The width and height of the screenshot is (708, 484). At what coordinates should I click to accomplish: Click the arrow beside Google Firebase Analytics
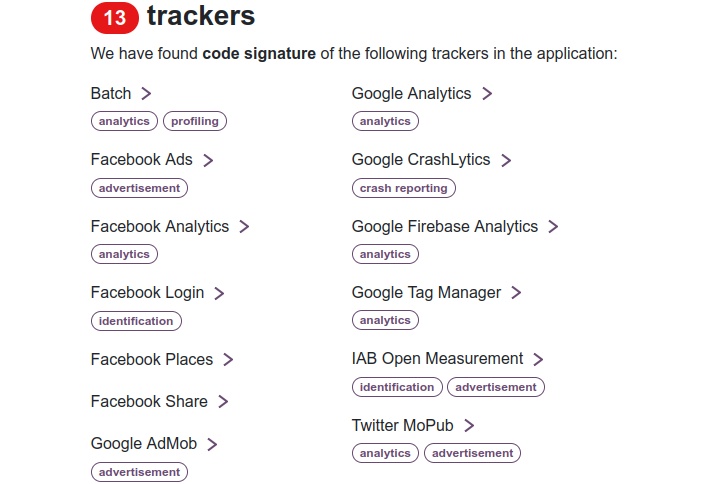tap(554, 227)
